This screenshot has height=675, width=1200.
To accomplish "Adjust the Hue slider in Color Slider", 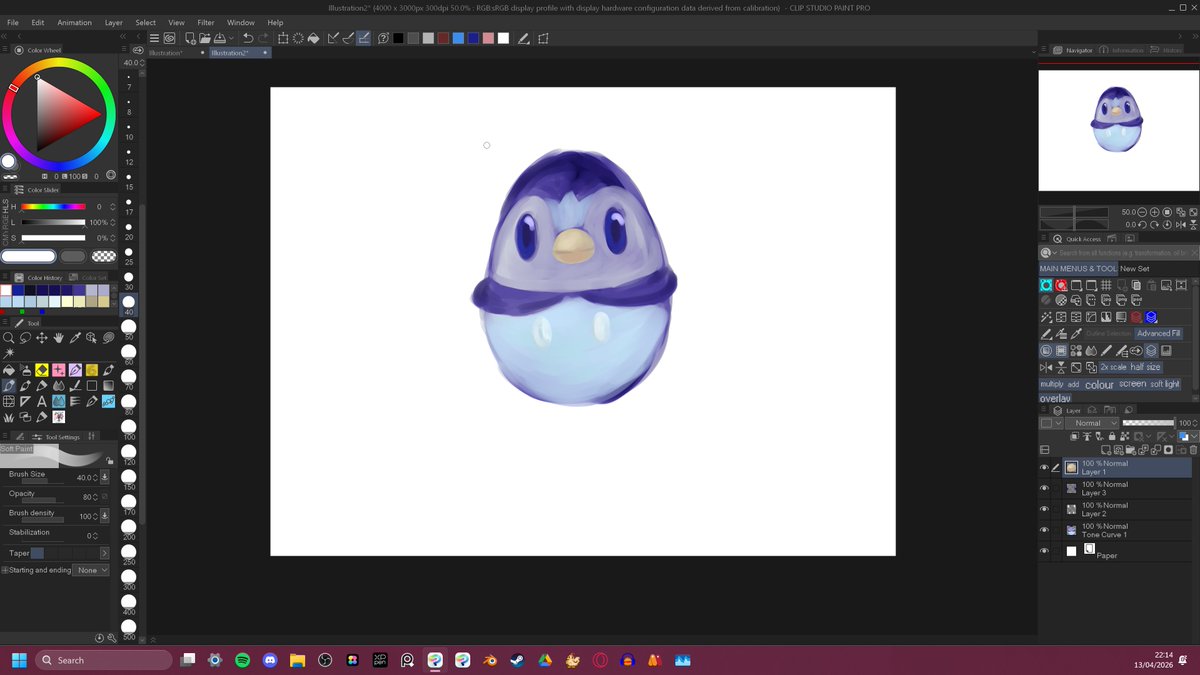I will click(54, 207).
